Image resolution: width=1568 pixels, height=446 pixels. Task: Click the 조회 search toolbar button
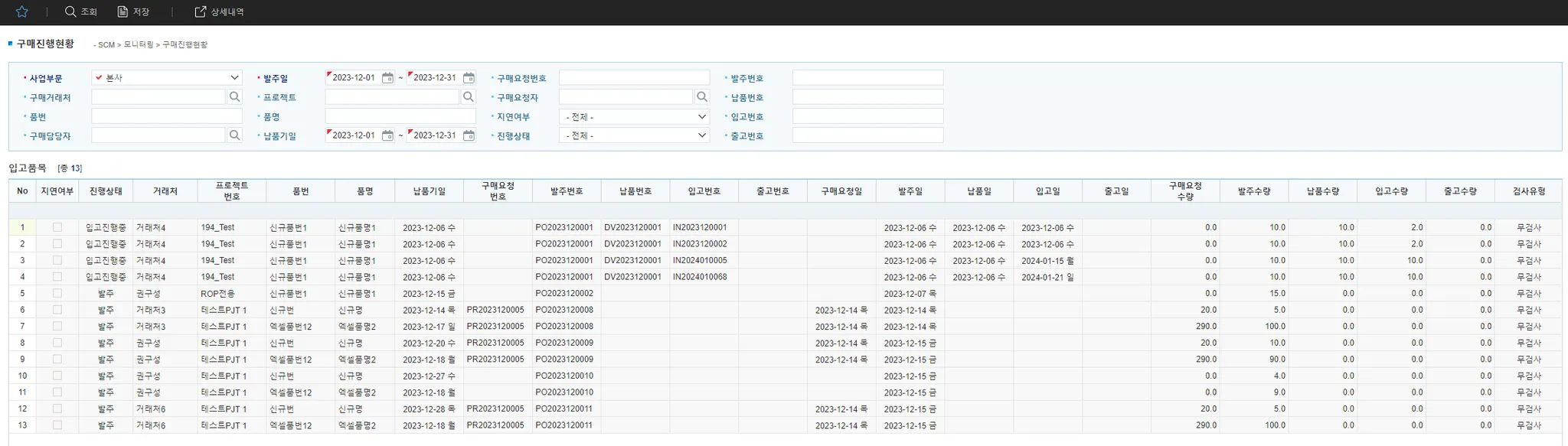point(81,11)
